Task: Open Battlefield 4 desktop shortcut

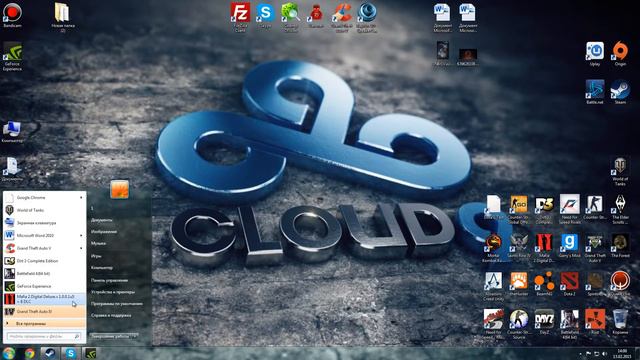Action: coord(569,324)
